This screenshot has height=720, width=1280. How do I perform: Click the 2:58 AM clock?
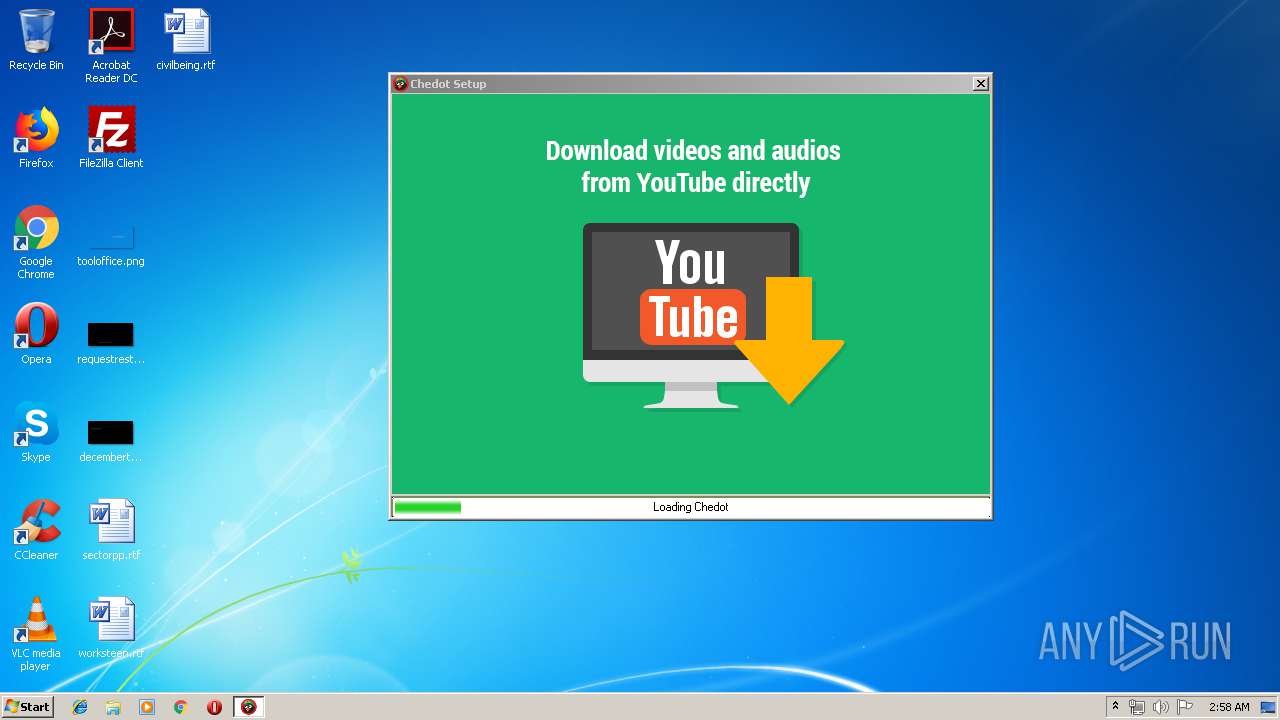coord(1229,707)
